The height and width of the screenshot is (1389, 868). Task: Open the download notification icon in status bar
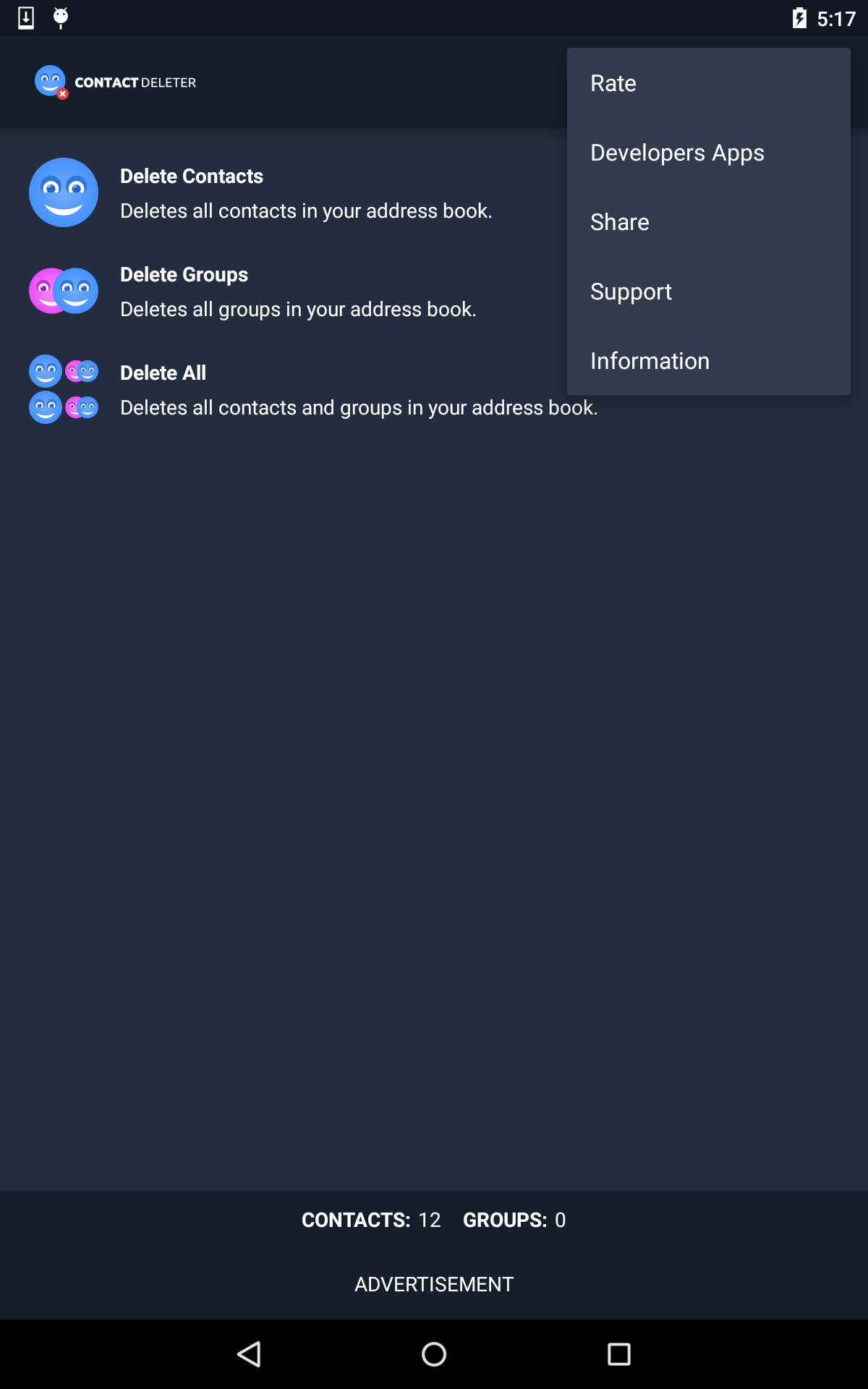(26, 18)
